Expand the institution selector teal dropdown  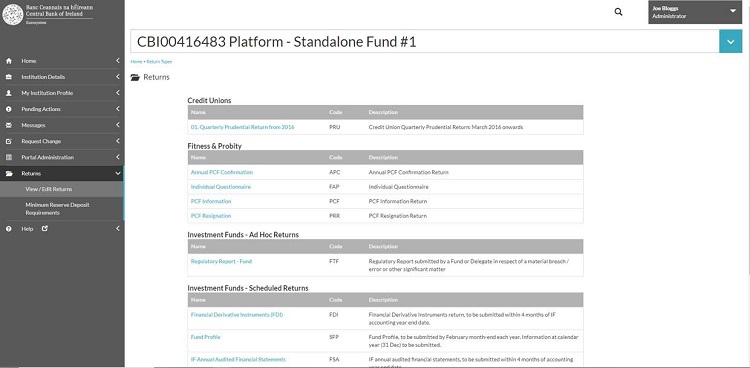[730, 42]
